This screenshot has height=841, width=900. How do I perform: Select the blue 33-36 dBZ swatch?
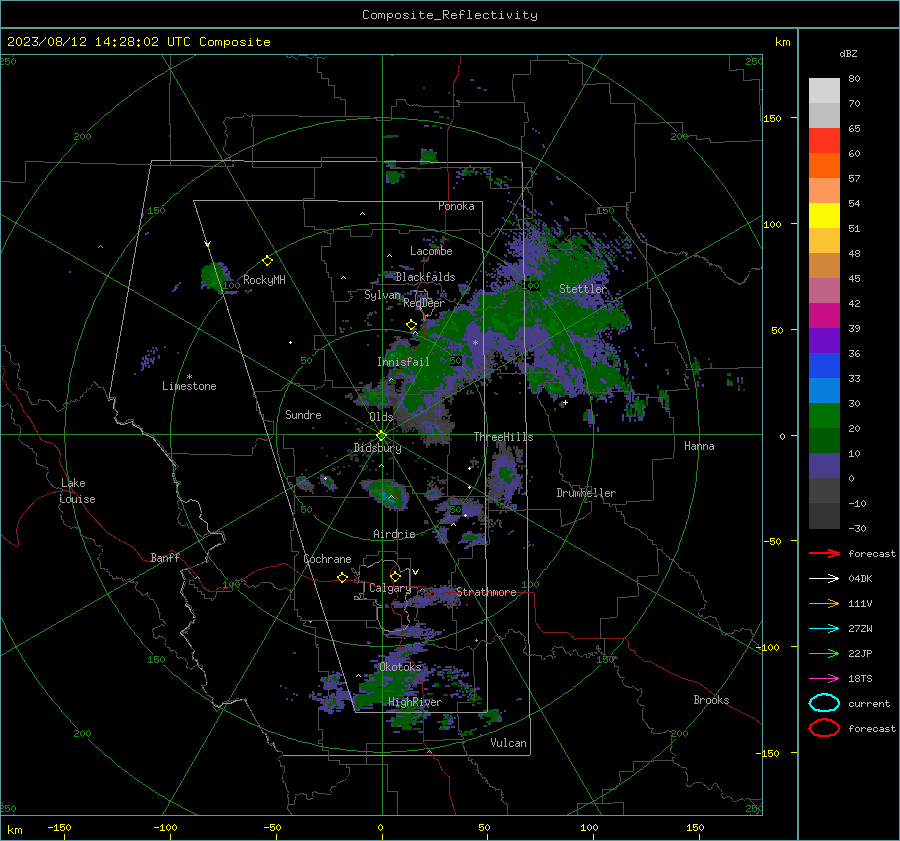(x=824, y=366)
